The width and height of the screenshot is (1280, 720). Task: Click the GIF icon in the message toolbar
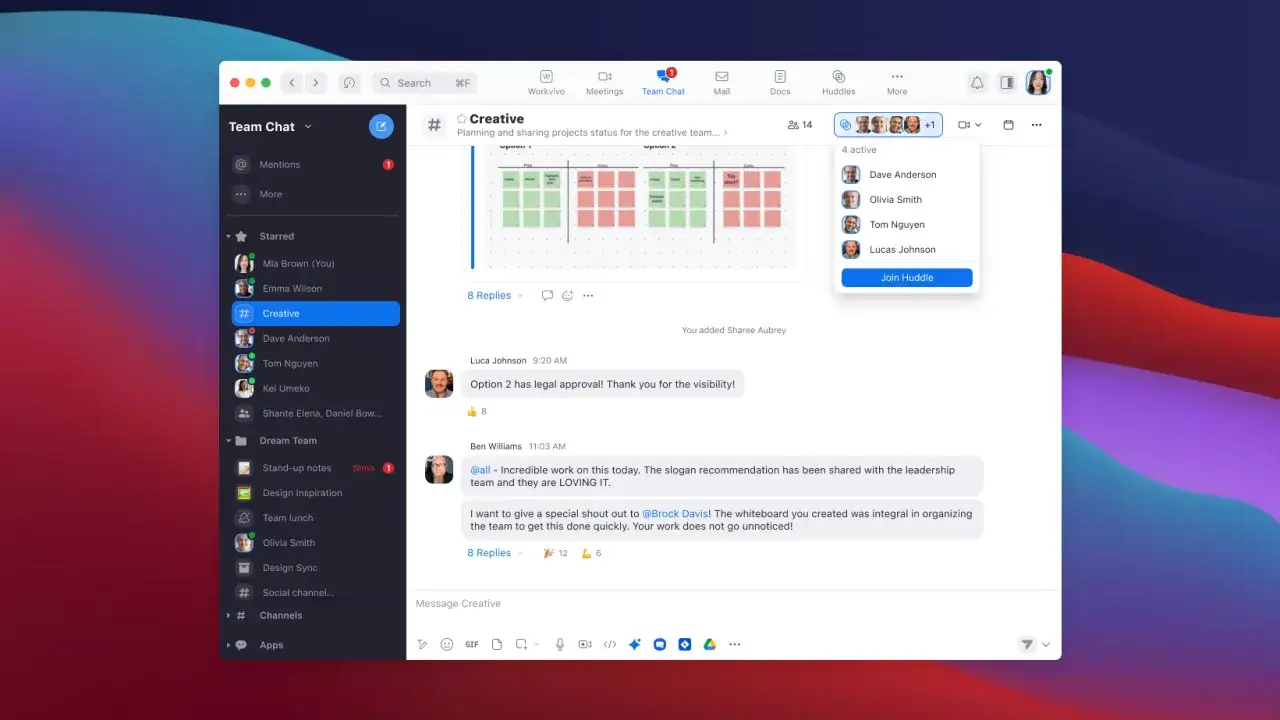[472, 645]
